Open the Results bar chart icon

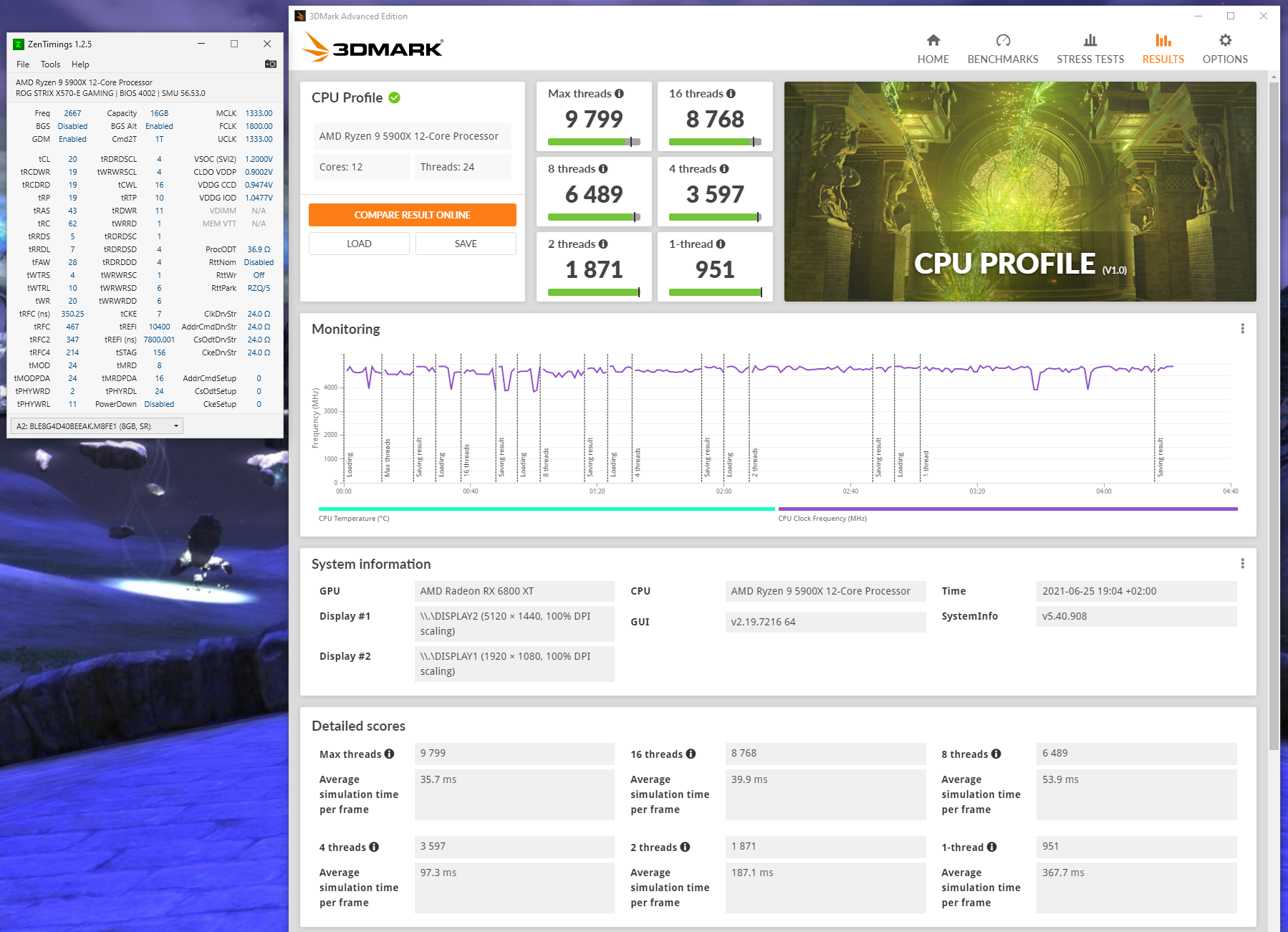tap(1163, 40)
